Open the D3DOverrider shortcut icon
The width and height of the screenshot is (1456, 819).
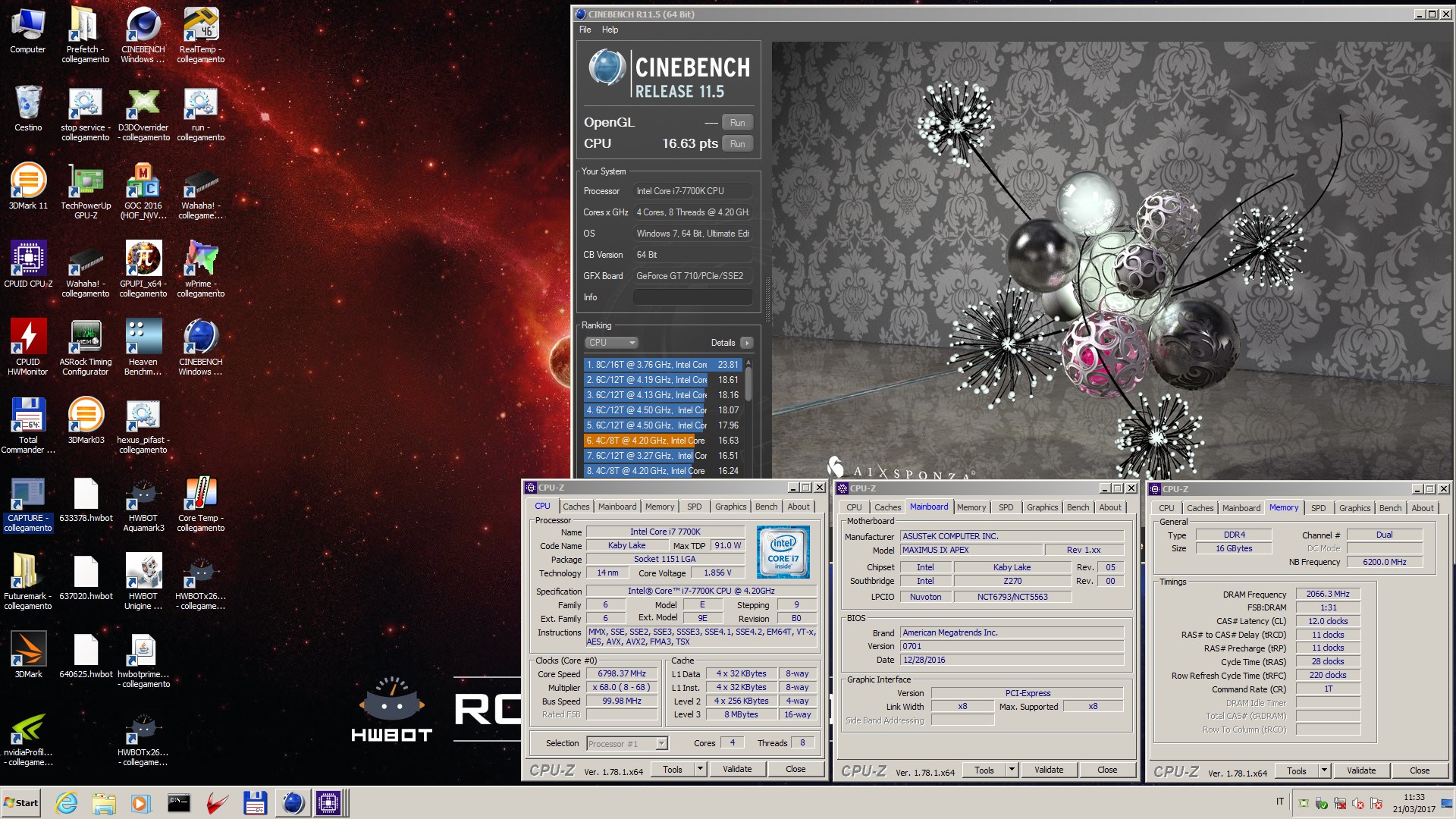point(143,114)
